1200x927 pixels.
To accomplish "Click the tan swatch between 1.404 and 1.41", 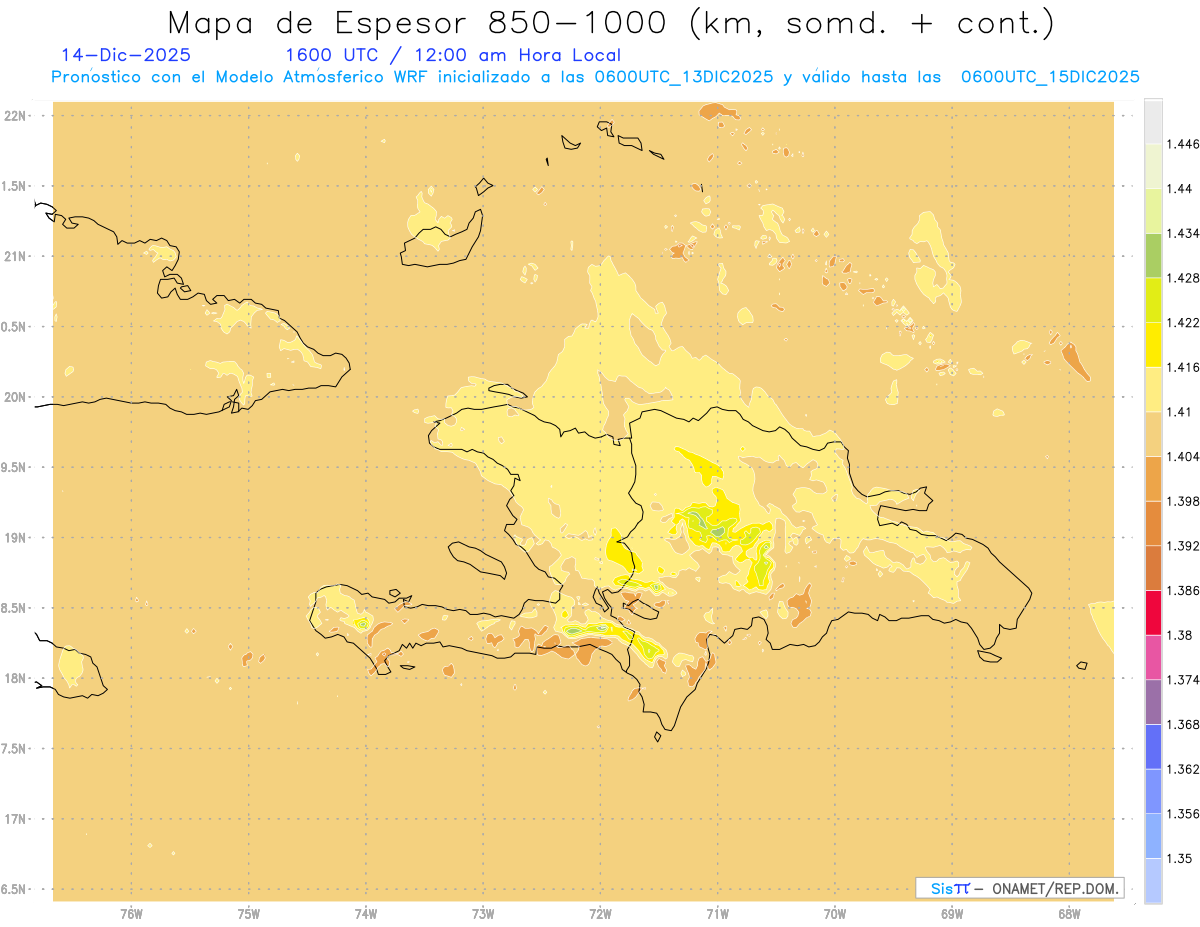I will pos(1154,433).
